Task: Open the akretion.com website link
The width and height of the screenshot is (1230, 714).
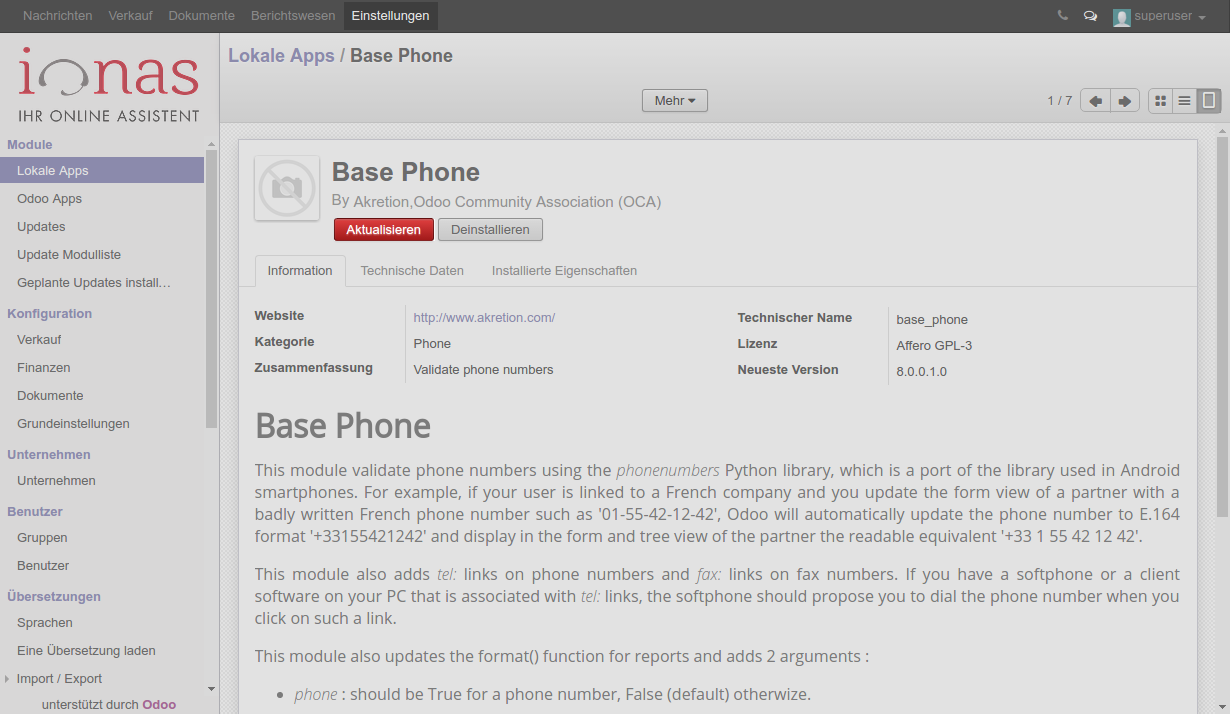Action: [x=484, y=318]
